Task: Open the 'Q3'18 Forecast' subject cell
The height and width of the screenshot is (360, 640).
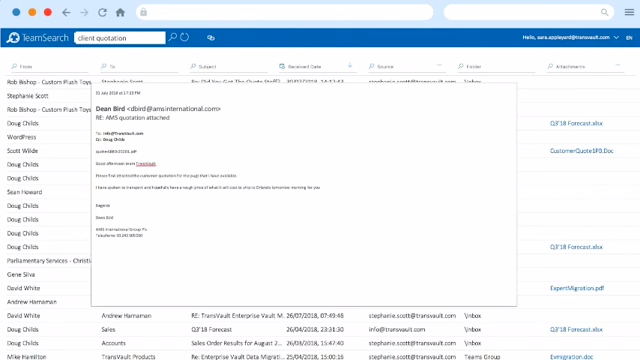Action: (211, 329)
